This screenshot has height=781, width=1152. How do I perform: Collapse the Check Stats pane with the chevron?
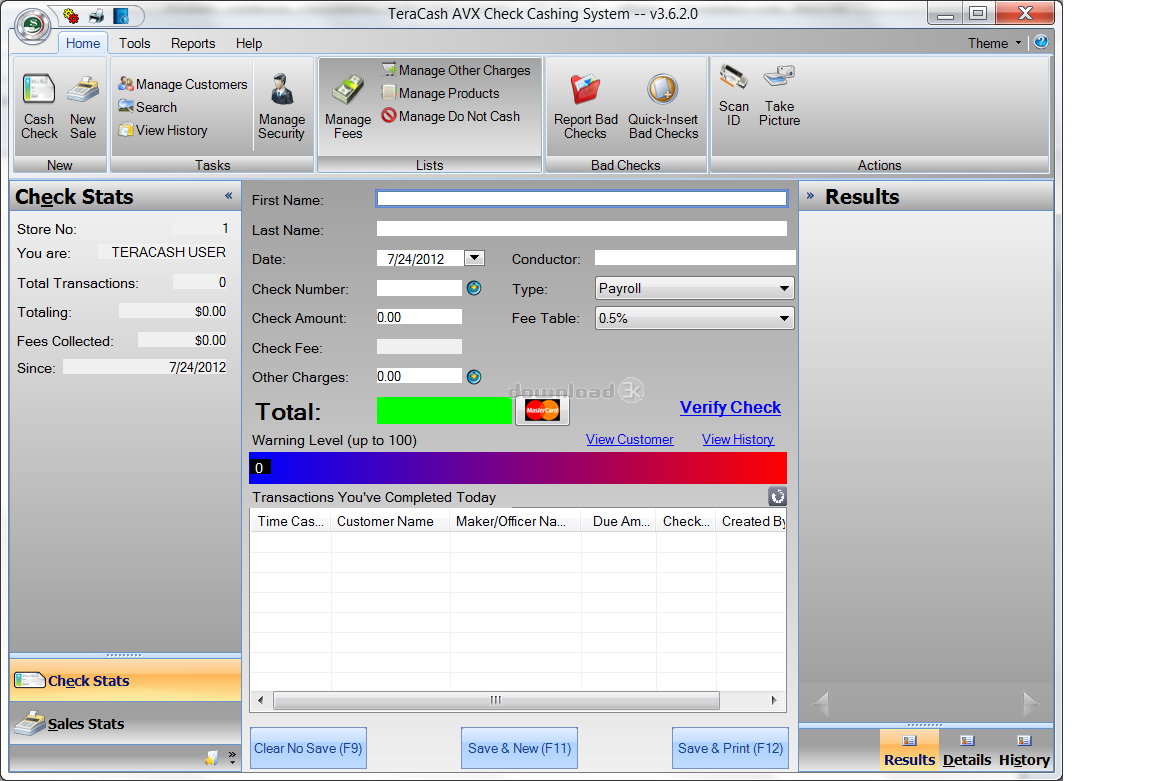pyautogui.click(x=228, y=195)
